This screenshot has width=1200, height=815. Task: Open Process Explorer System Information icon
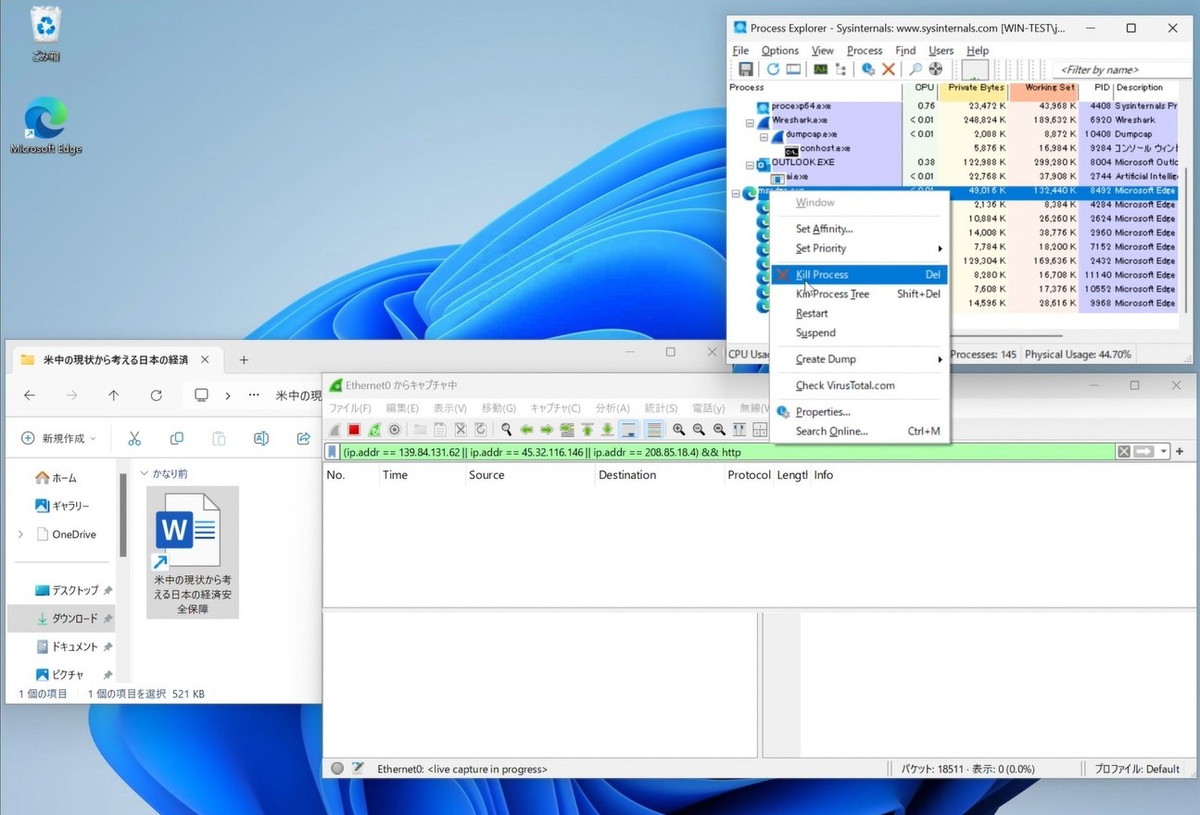click(x=793, y=69)
